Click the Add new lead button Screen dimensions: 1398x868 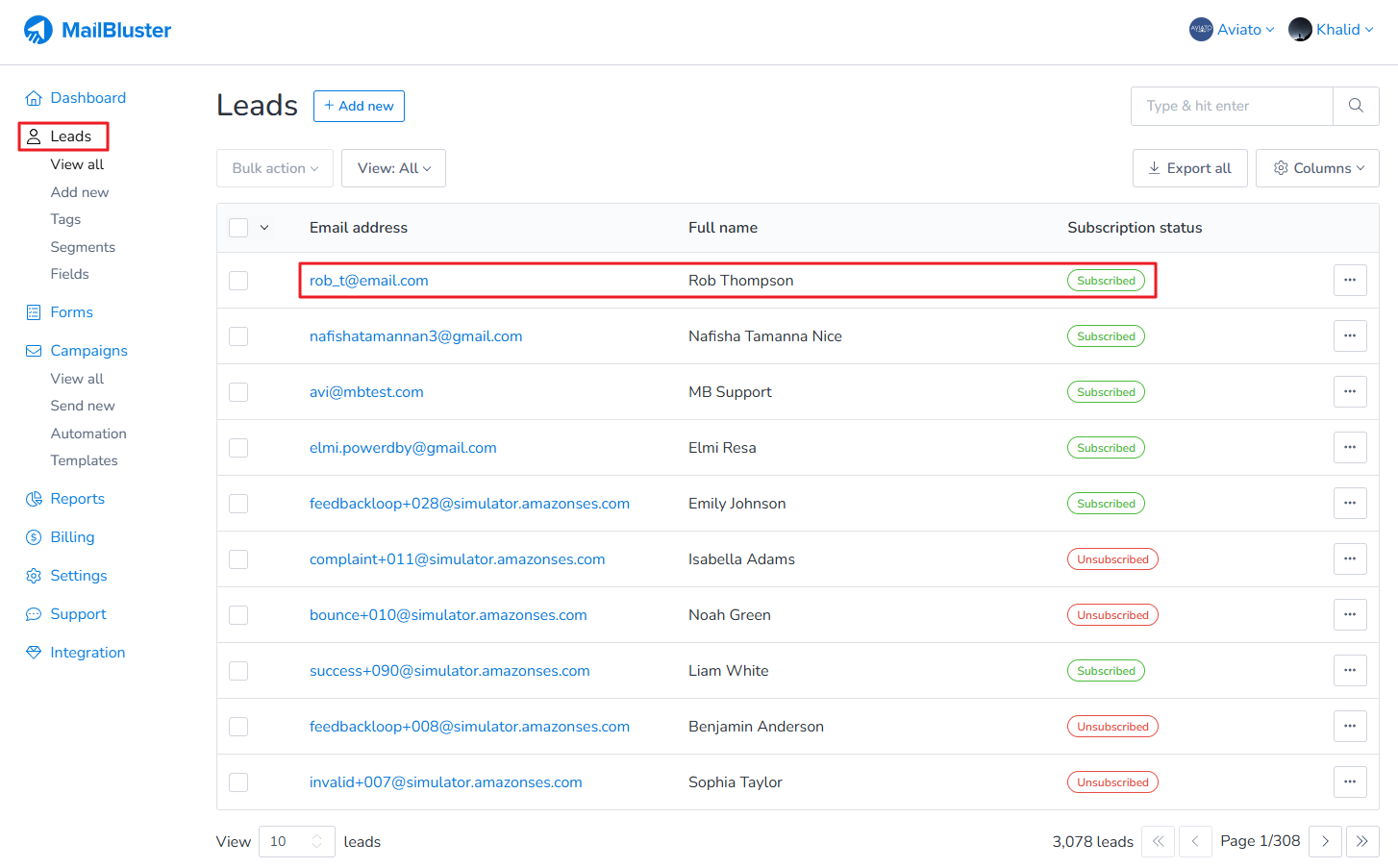click(359, 106)
